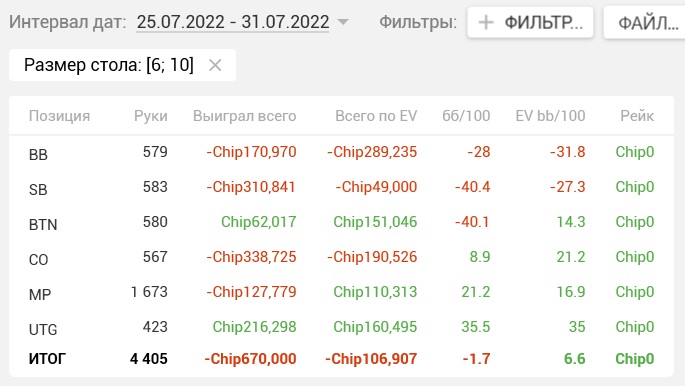Sort by Позиция column header
685x386 pixels.
[59, 116]
